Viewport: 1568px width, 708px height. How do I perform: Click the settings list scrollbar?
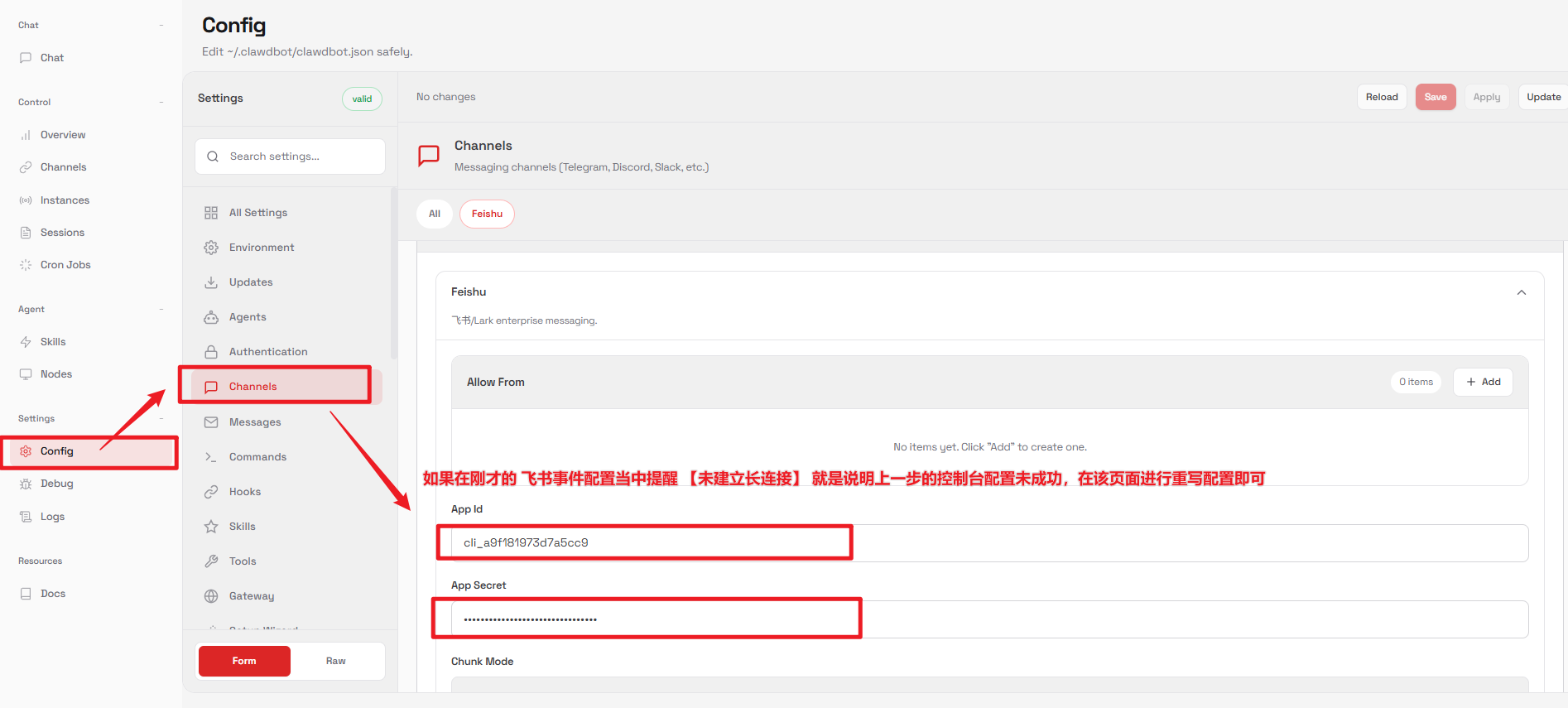pos(393,273)
